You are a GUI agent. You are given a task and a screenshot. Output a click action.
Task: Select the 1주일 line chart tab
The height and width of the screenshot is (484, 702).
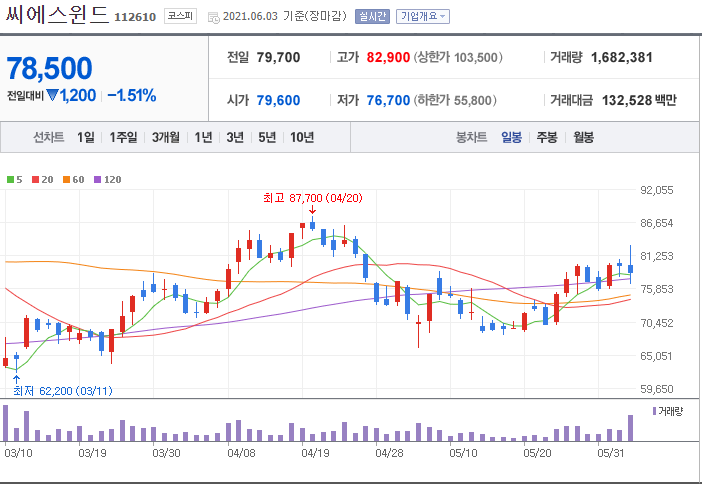tap(123, 137)
